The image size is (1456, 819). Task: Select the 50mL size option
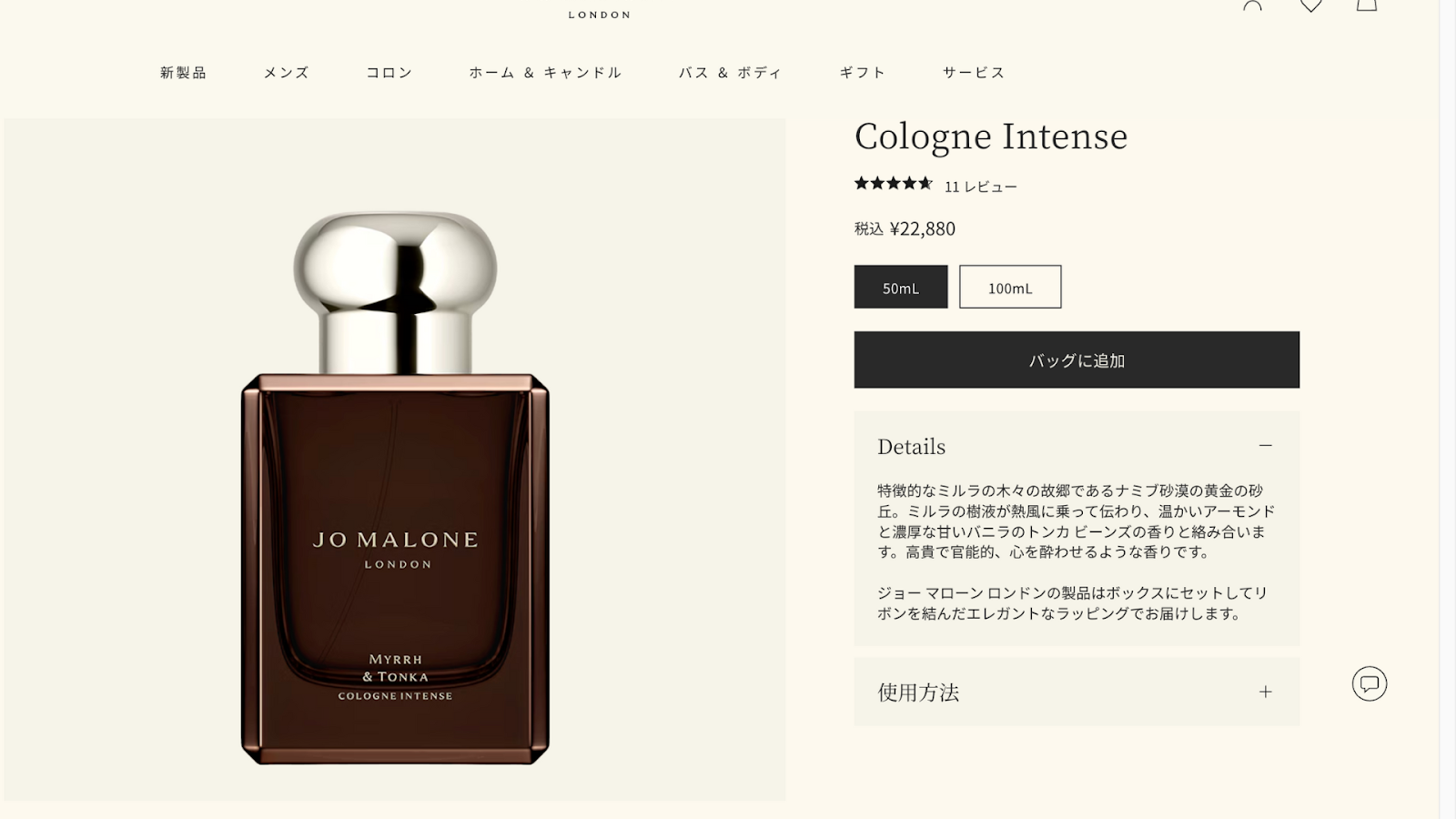click(x=901, y=287)
